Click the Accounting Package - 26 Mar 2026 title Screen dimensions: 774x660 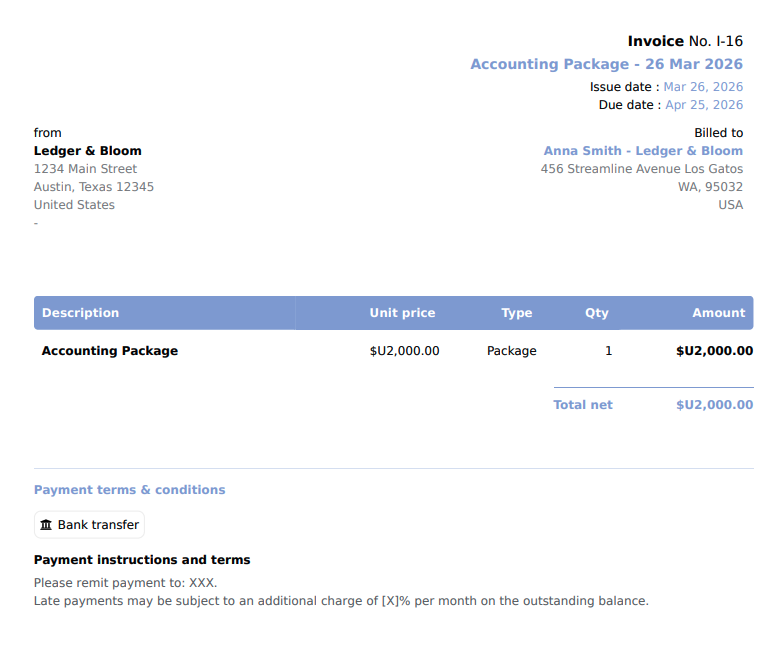click(606, 64)
